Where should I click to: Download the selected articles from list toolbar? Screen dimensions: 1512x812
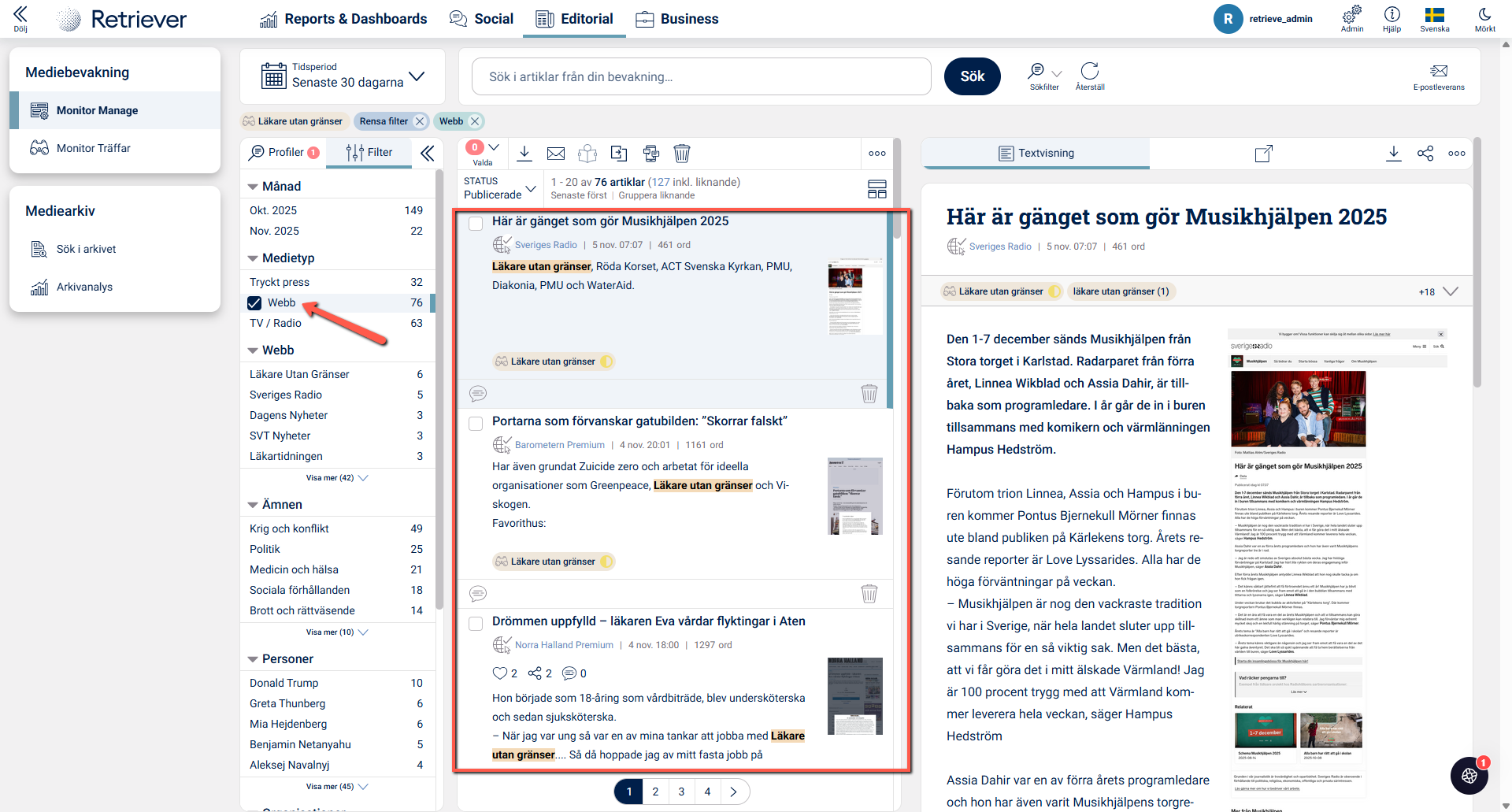(524, 154)
